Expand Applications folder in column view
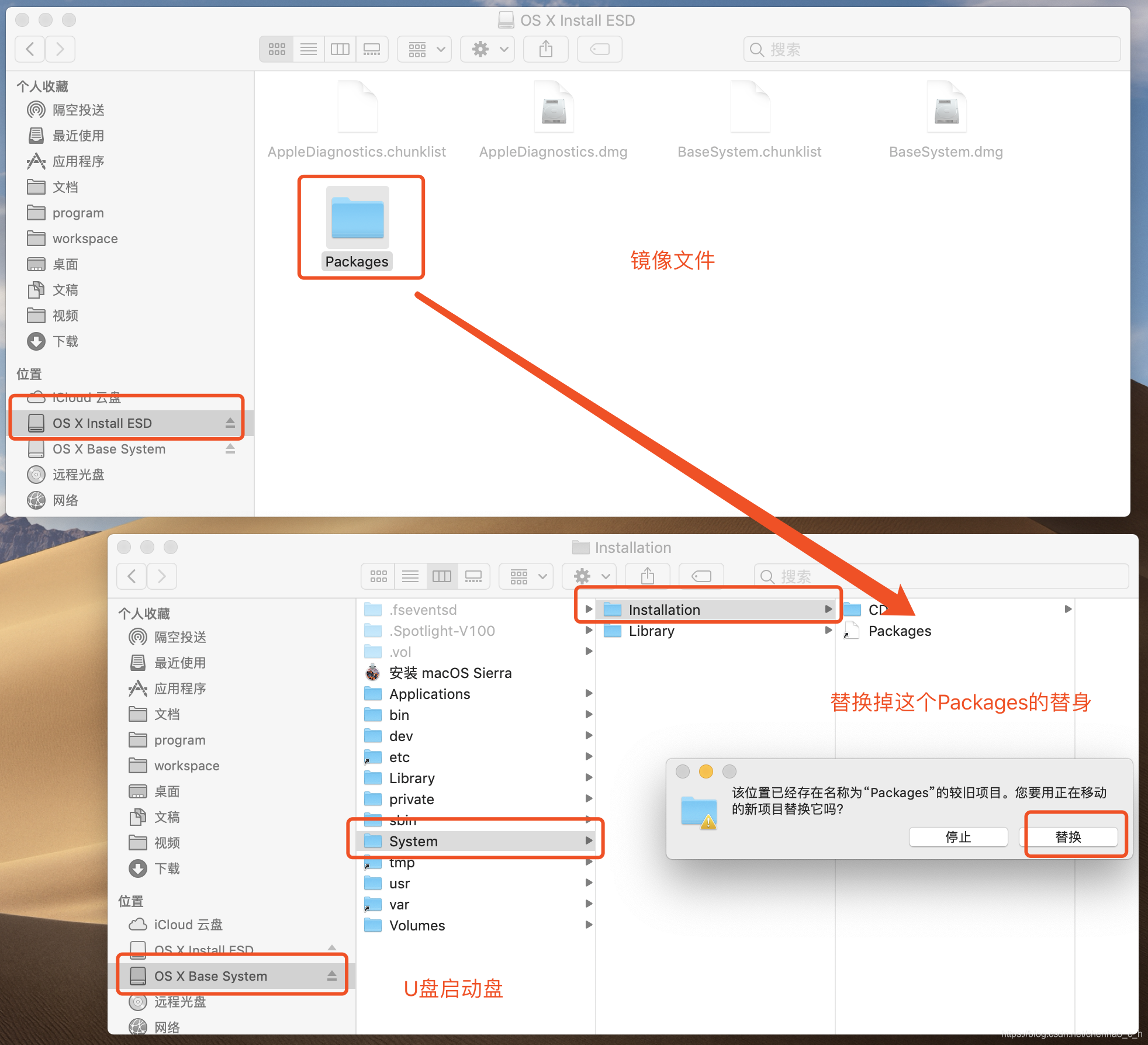 click(x=589, y=694)
